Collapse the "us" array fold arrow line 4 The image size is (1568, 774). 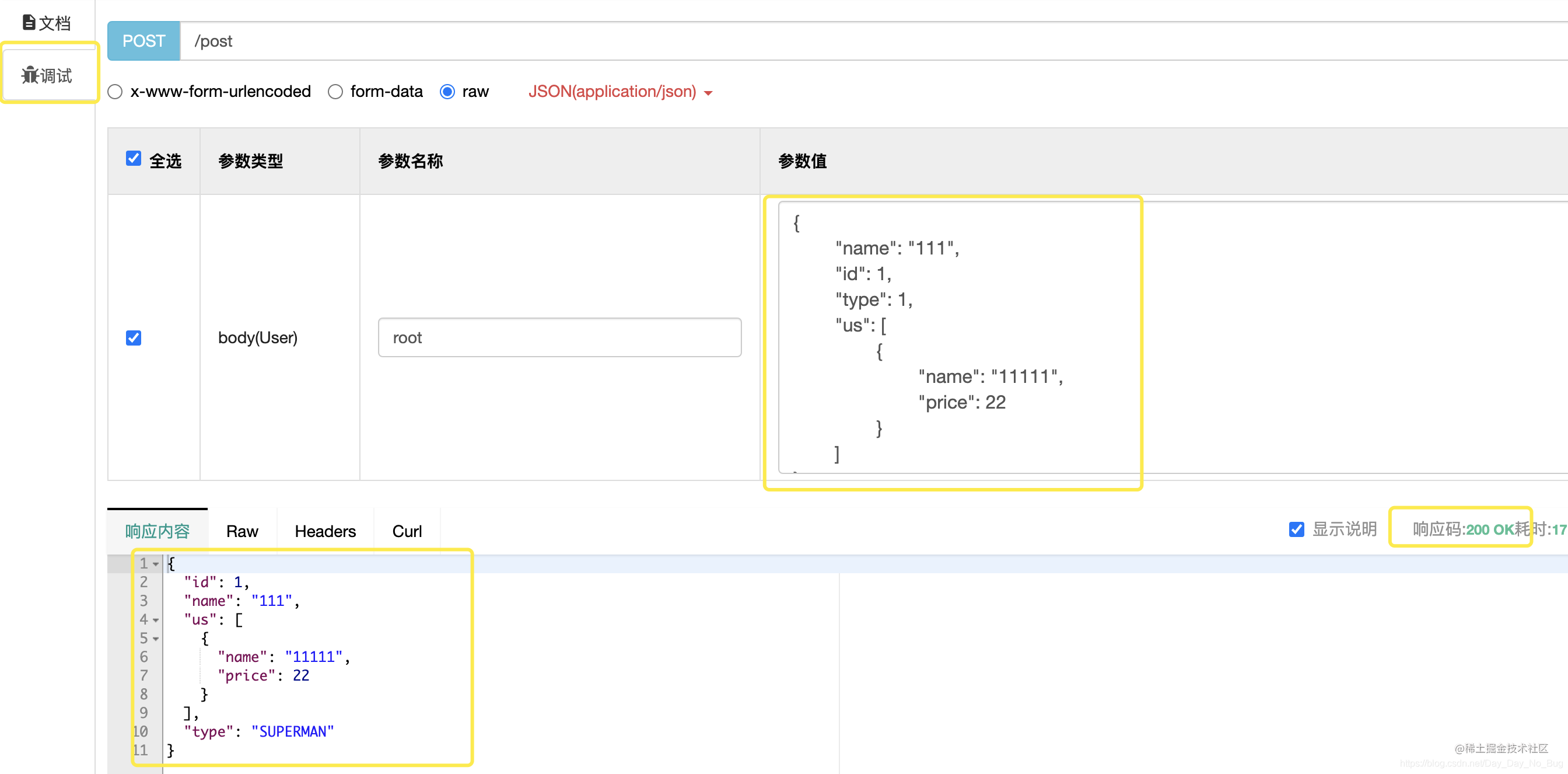[156, 620]
